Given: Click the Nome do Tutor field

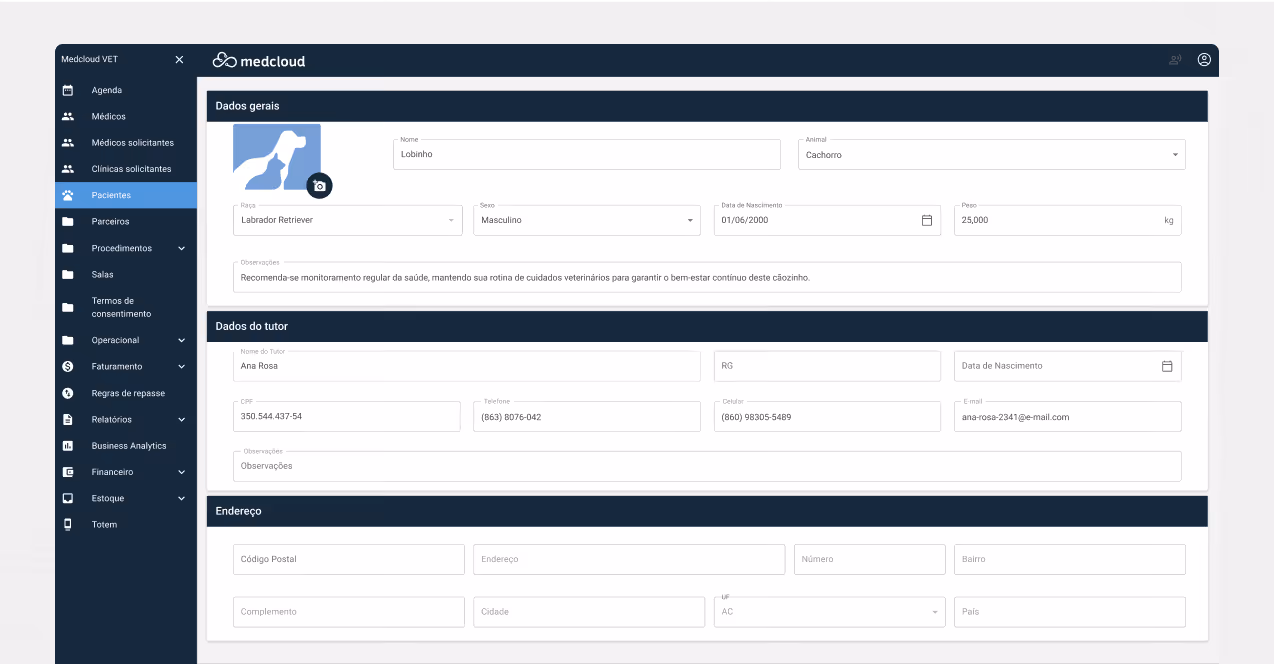Looking at the screenshot, I should [467, 366].
